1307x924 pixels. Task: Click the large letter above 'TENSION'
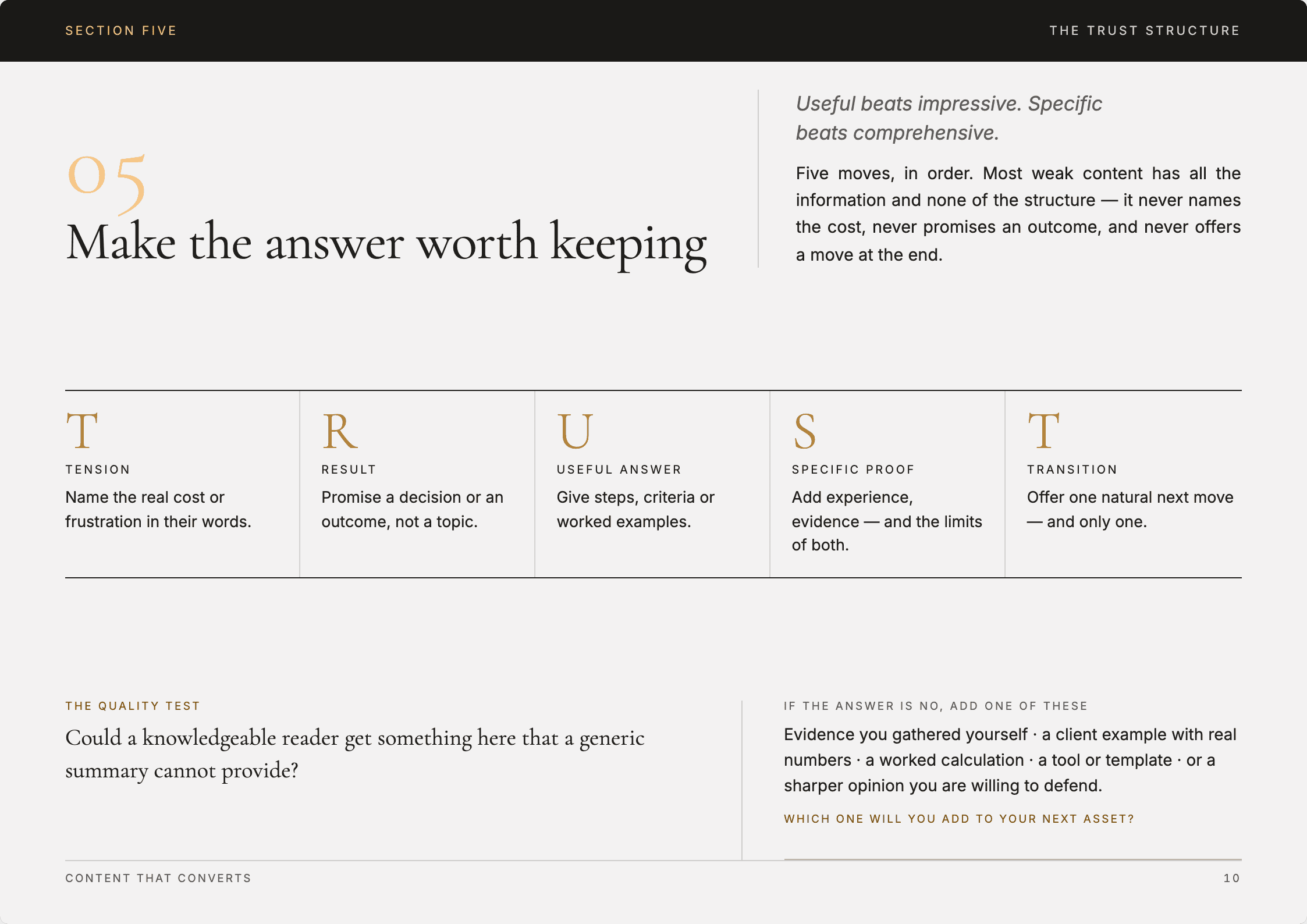82,431
